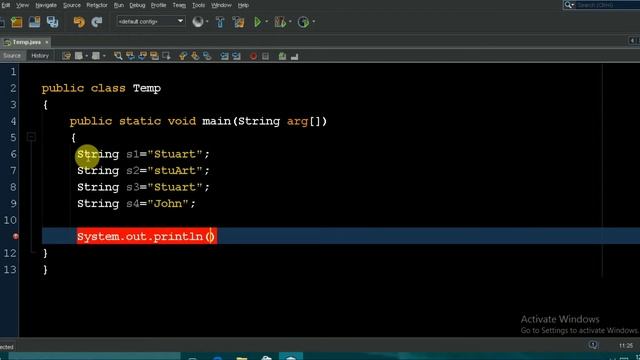Switch to the Source view button

coord(12,56)
